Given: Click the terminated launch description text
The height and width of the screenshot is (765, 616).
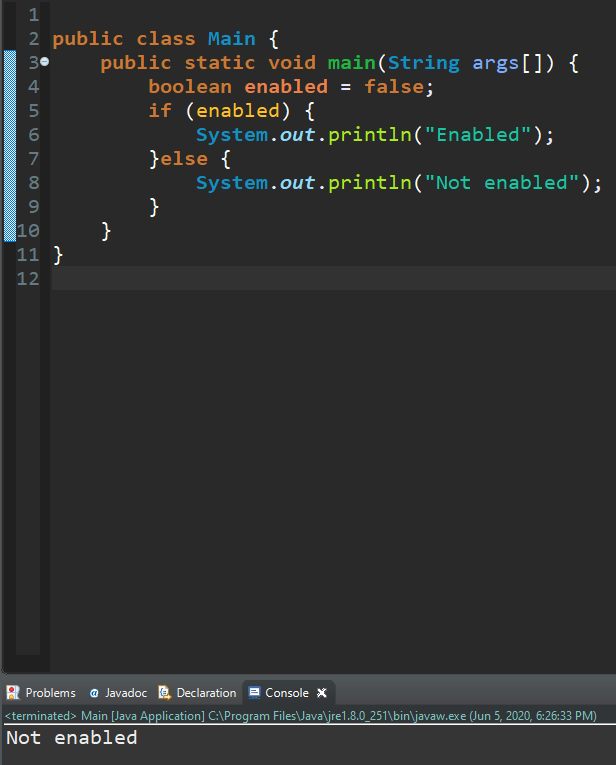Looking at the screenshot, I should (300, 715).
